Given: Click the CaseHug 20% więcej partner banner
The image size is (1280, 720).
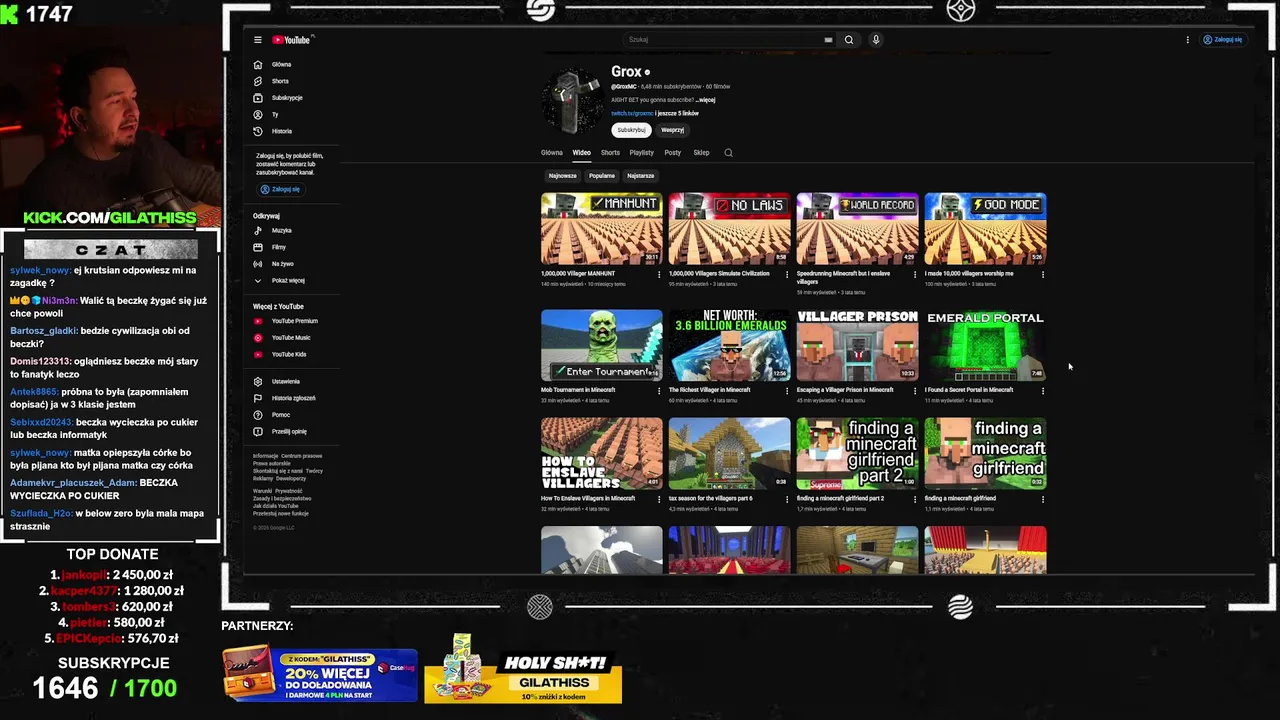Looking at the screenshot, I should pyautogui.click(x=320, y=673).
